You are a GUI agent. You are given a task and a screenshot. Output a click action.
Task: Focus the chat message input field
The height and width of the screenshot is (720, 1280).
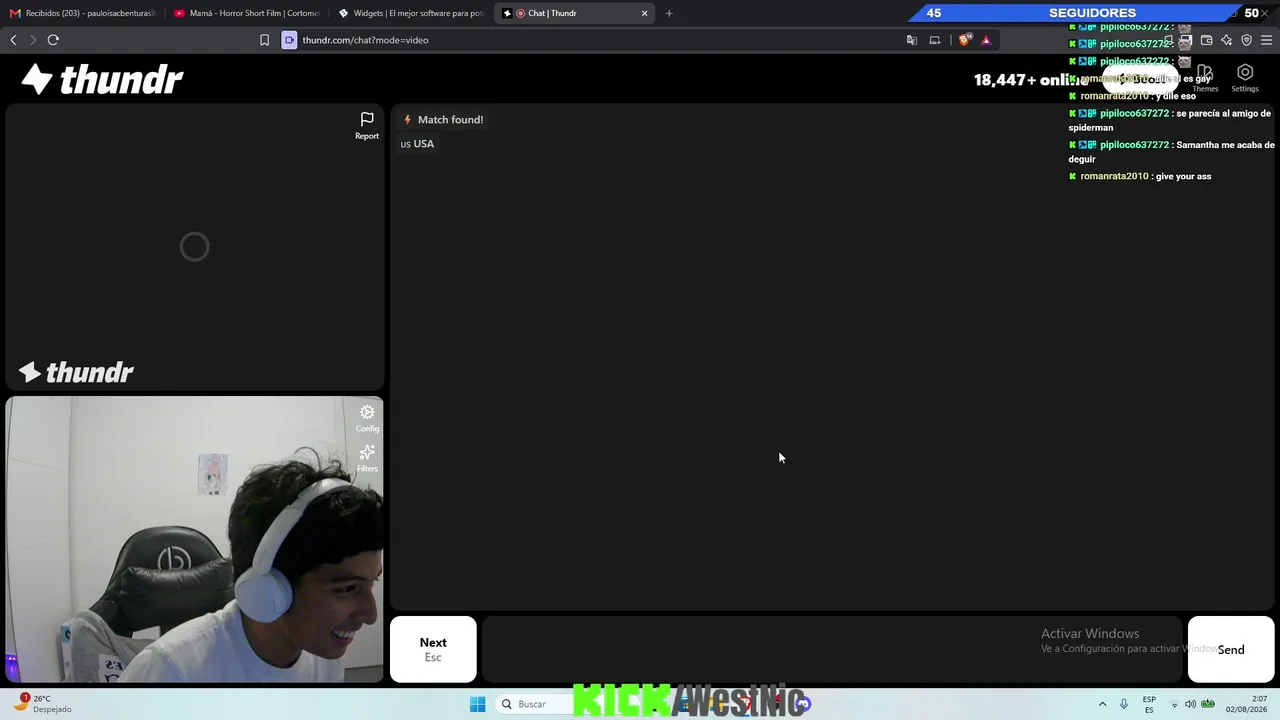coord(832,649)
